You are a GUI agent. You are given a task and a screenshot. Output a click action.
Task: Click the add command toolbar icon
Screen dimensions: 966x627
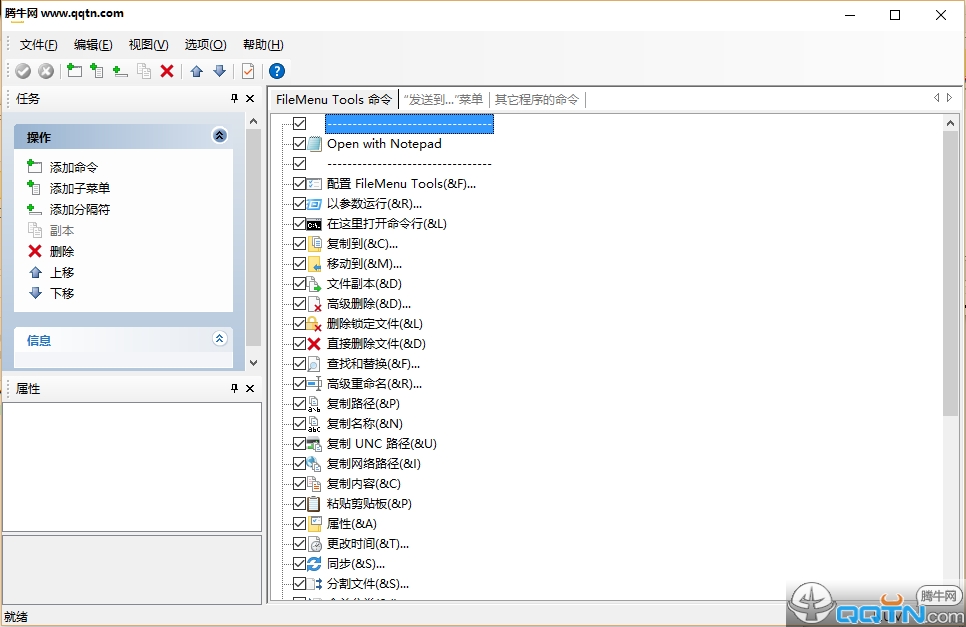click(74, 71)
